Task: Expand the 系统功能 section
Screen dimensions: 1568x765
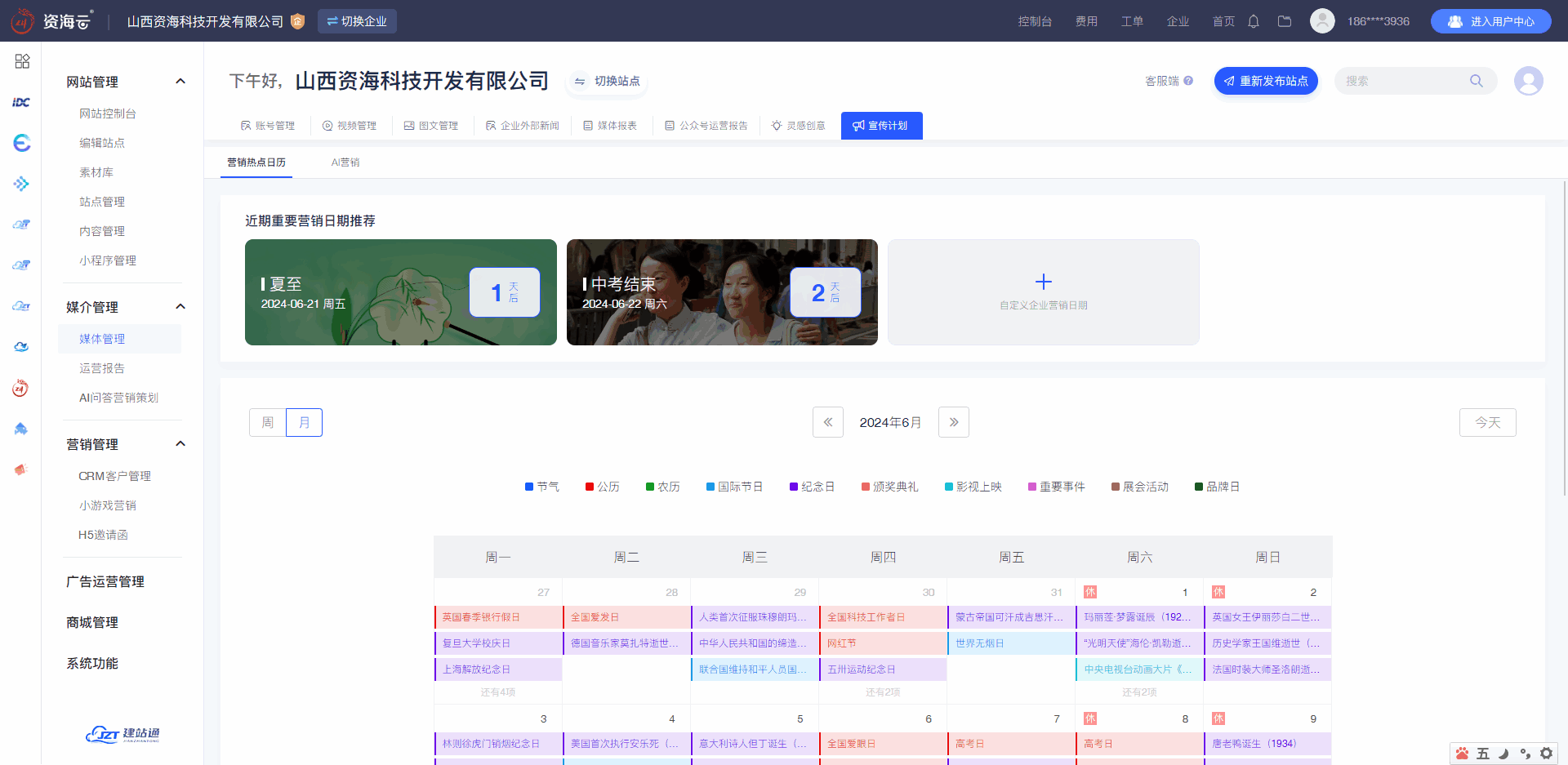Action: pyautogui.click(x=92, y=663)
